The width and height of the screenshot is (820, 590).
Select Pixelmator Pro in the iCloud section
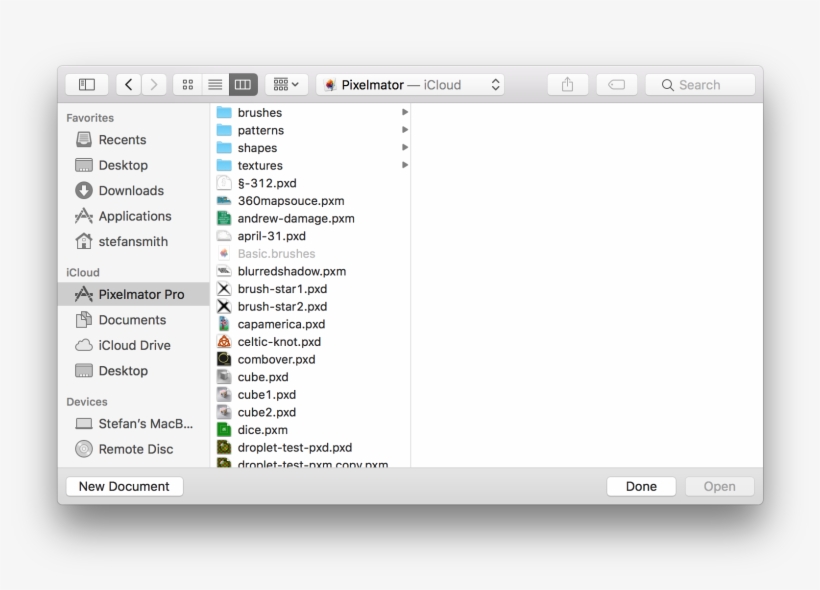[x=134, y=294]
